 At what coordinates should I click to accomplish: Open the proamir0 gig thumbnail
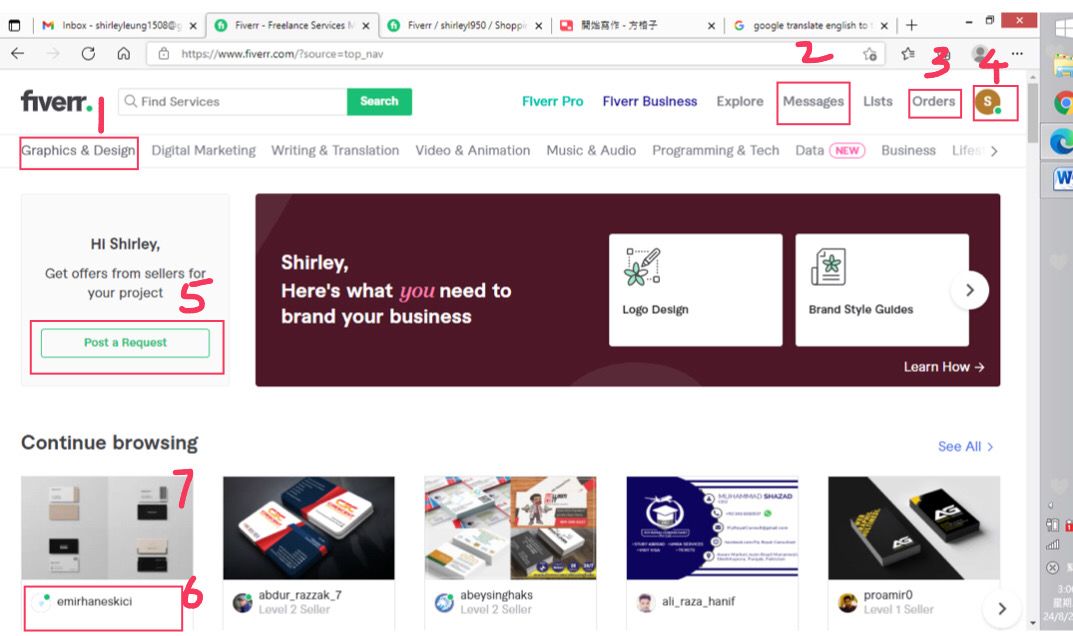coord(914,528)
